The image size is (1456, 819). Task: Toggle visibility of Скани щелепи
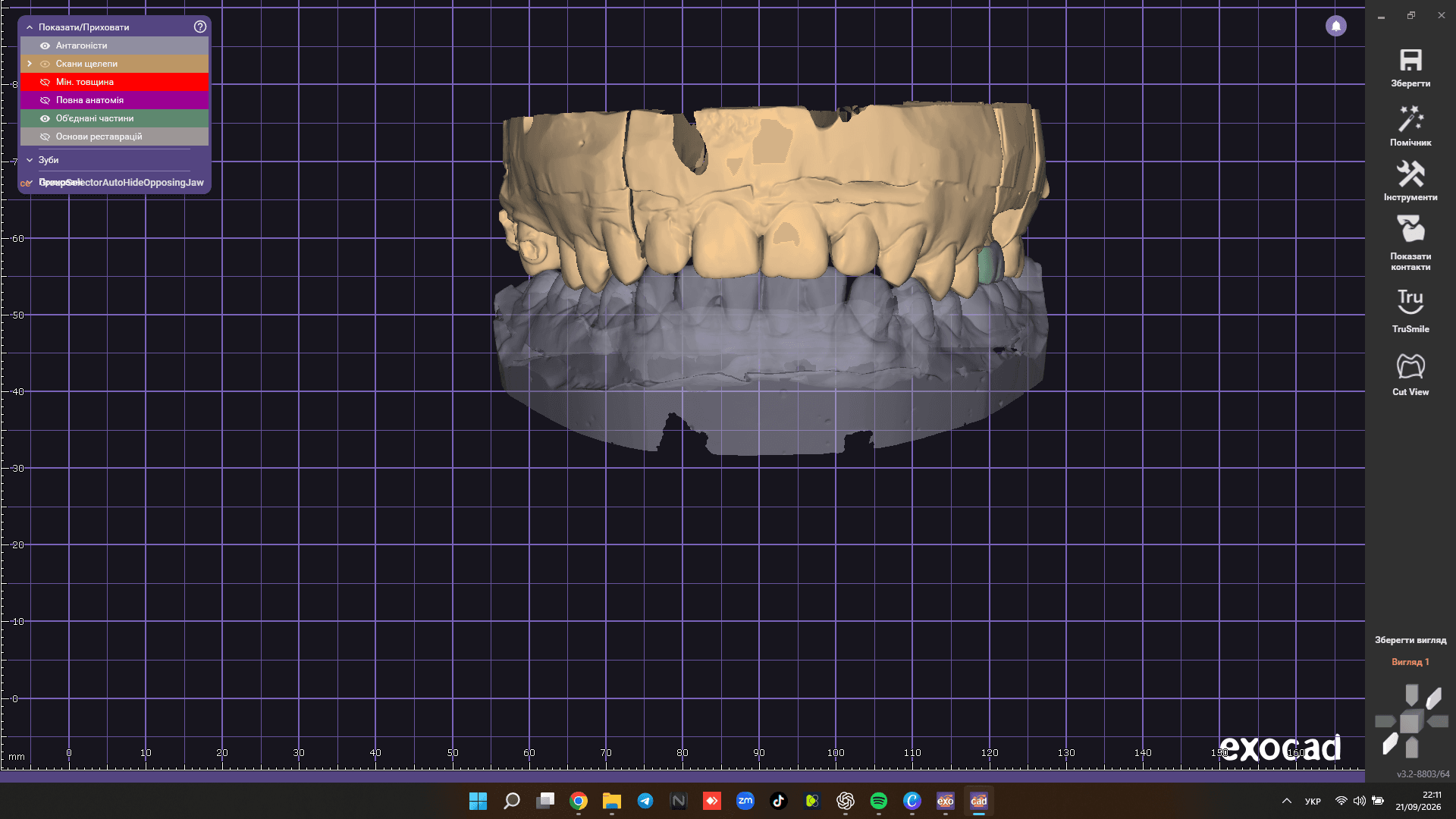45,64
